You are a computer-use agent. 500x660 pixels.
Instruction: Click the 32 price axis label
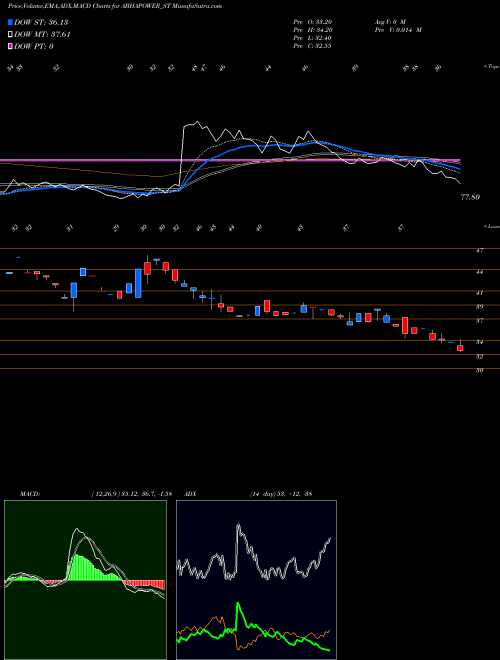479,357
